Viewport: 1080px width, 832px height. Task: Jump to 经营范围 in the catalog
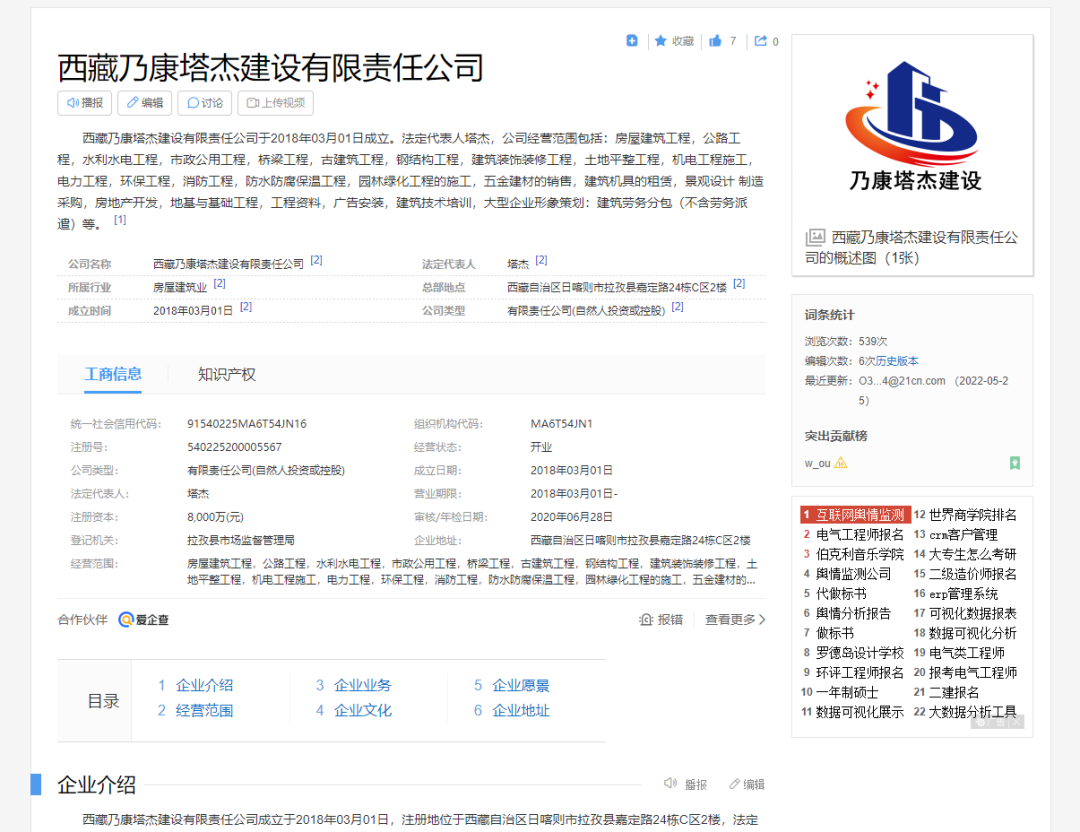pyautogui.click(x=204, y=710)
